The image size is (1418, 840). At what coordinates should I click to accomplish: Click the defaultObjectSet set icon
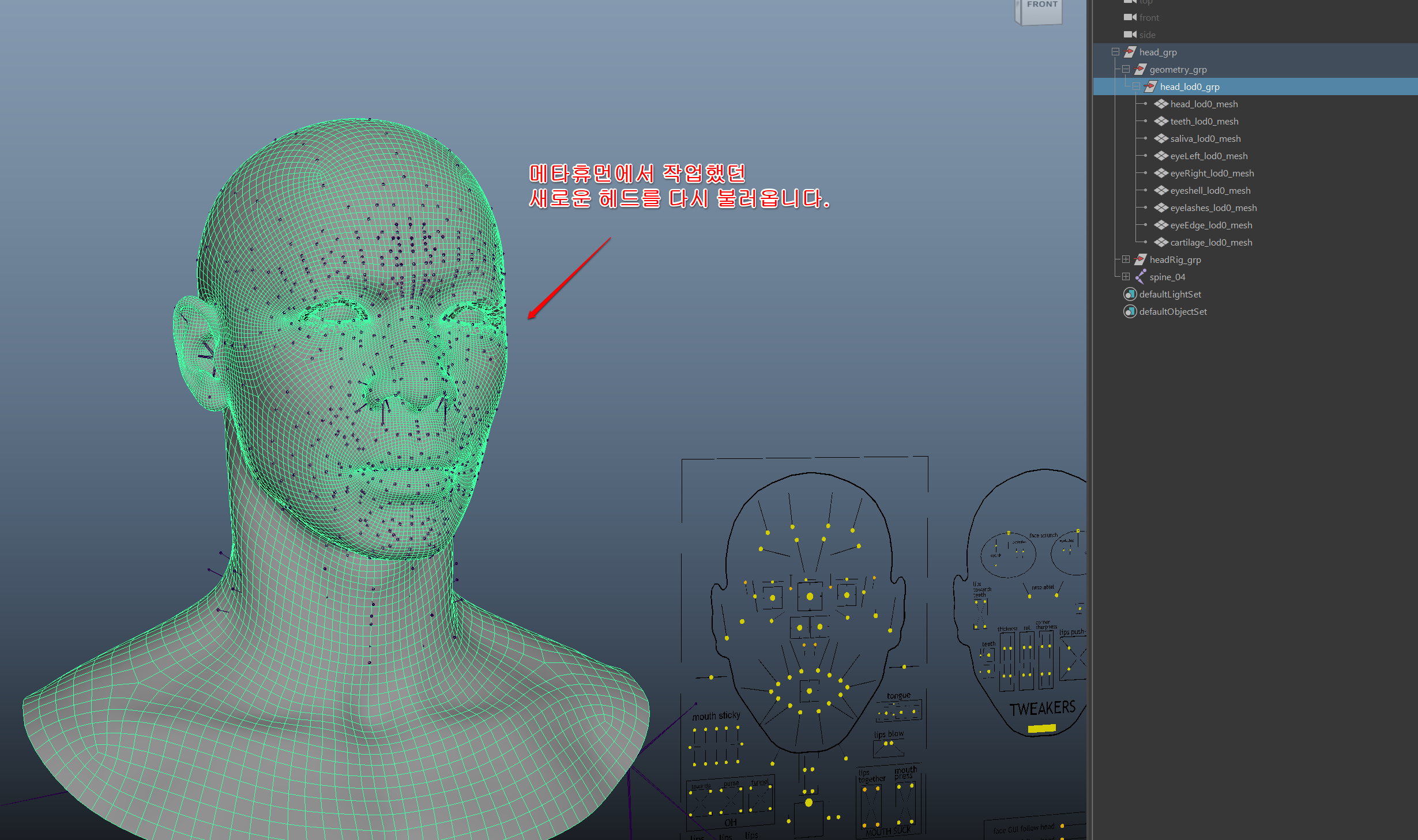click(x=1130, y=311)
